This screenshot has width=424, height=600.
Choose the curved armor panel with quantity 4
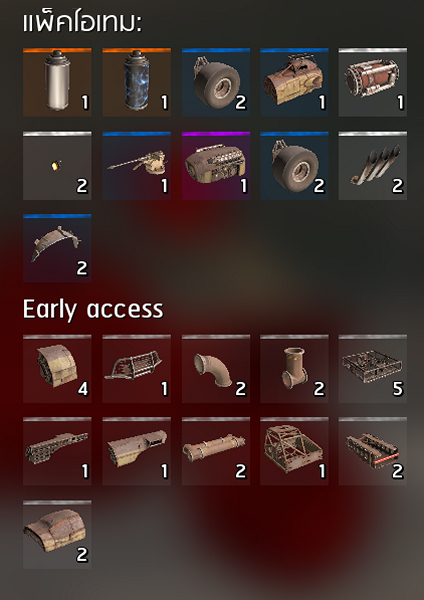(x=57, y=369)
